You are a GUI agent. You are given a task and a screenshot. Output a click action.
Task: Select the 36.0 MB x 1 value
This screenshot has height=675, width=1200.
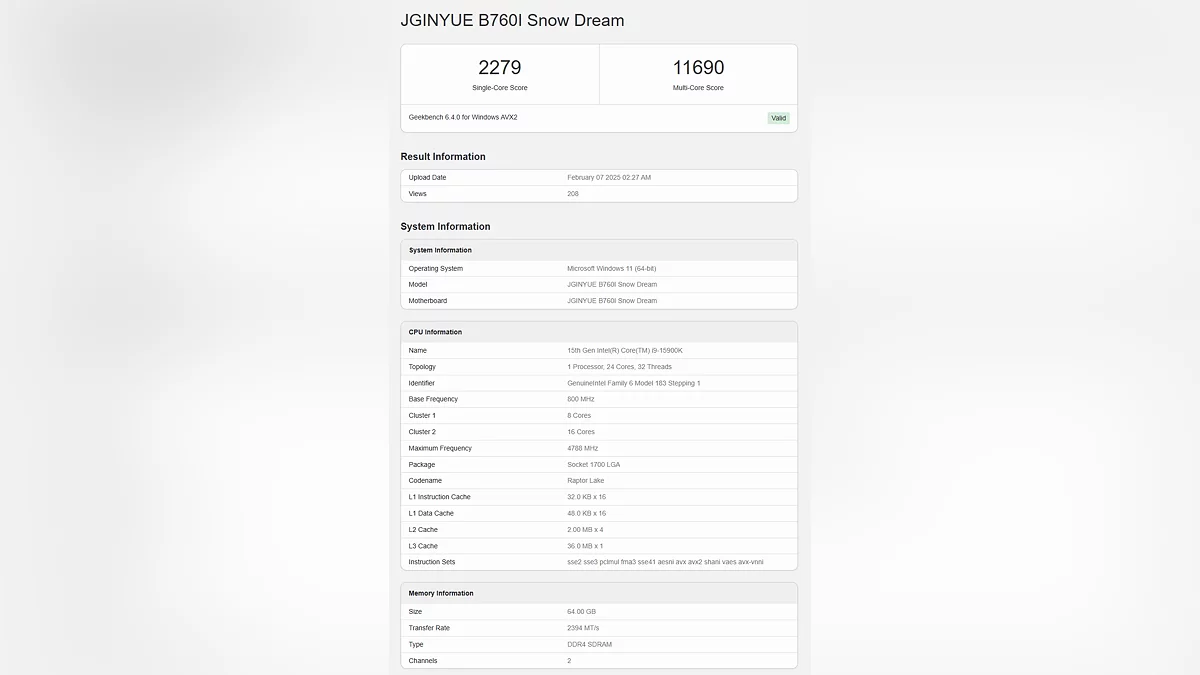pyautogui.click(x=585, y=546)
